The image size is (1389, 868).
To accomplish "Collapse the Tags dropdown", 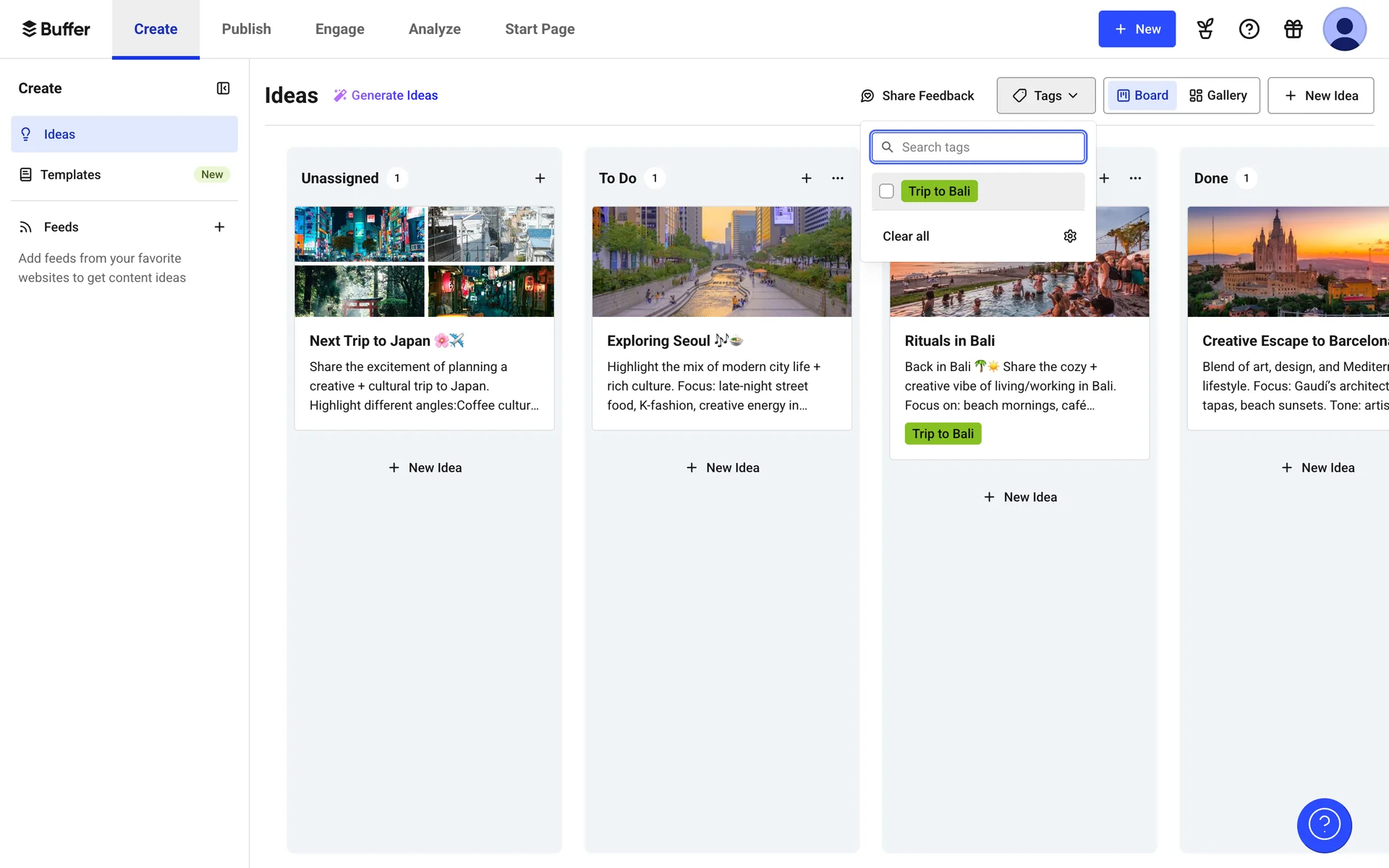I will tap(1045, 95).
